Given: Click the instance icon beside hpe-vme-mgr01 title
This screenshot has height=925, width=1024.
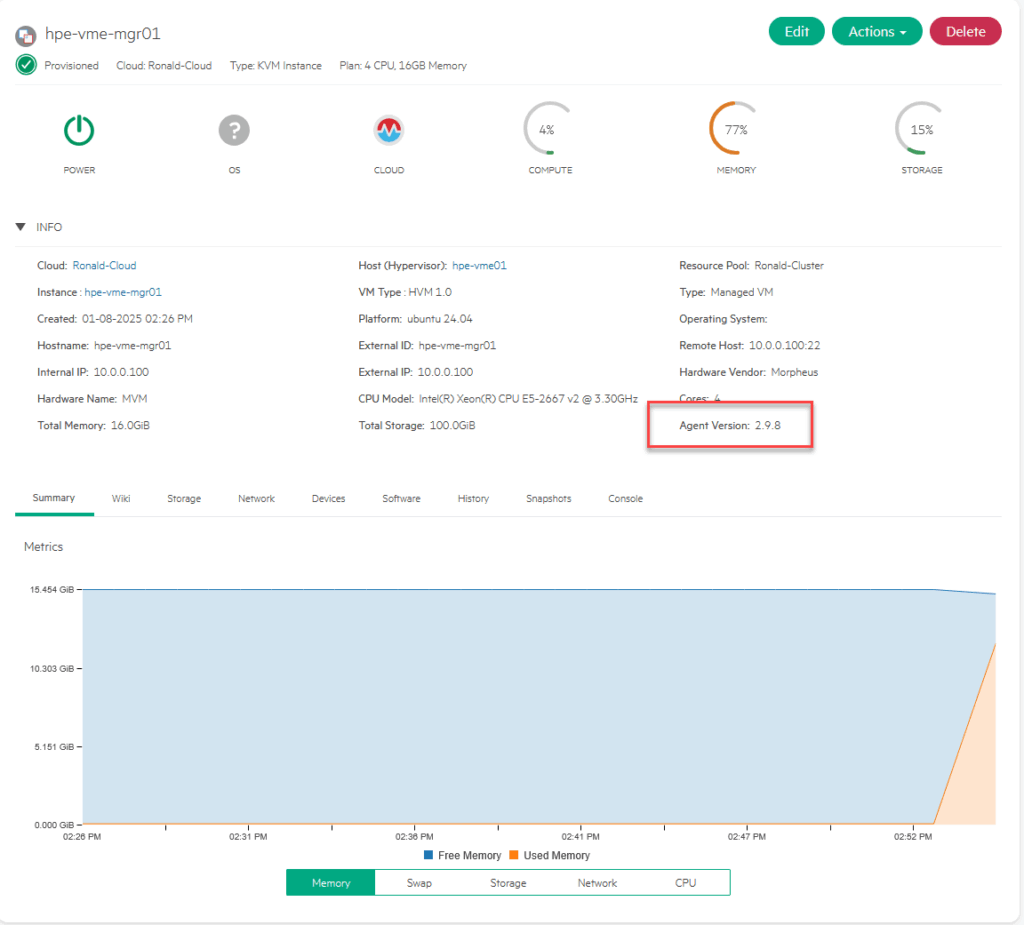Looking at the screenshot, I should point(26,36).
